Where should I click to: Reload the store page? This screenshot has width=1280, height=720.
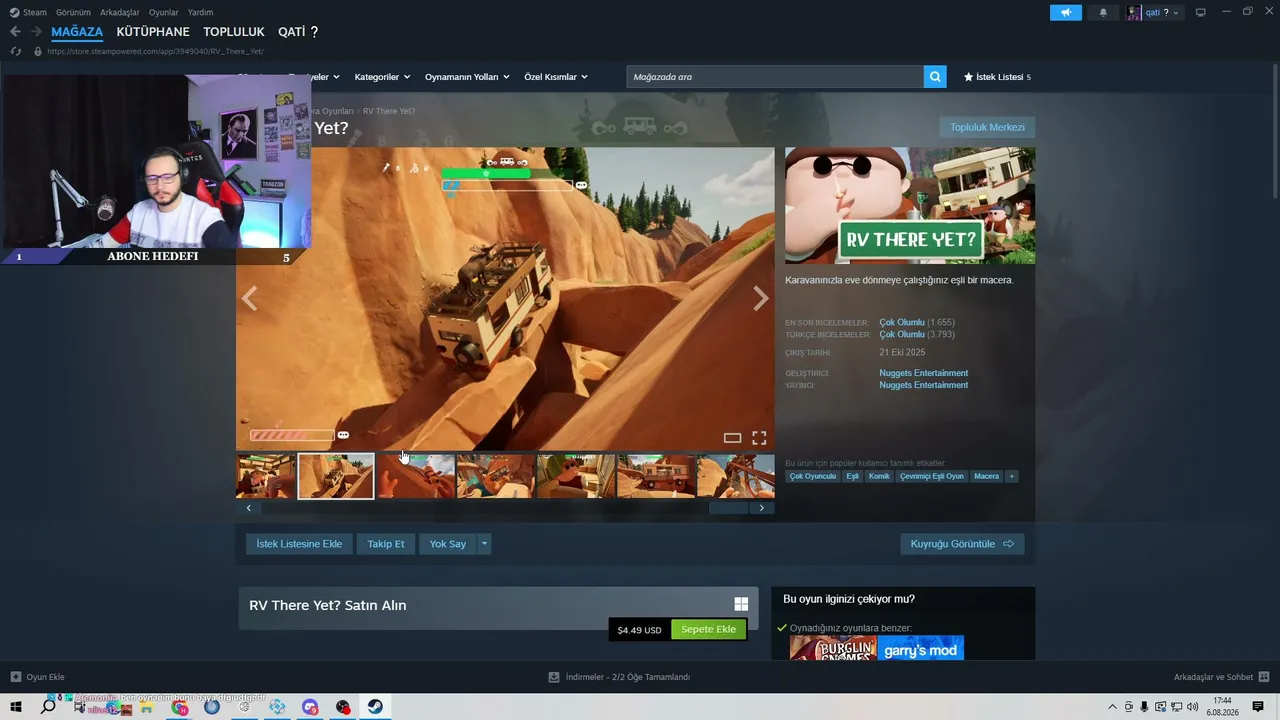click(15, 51)
